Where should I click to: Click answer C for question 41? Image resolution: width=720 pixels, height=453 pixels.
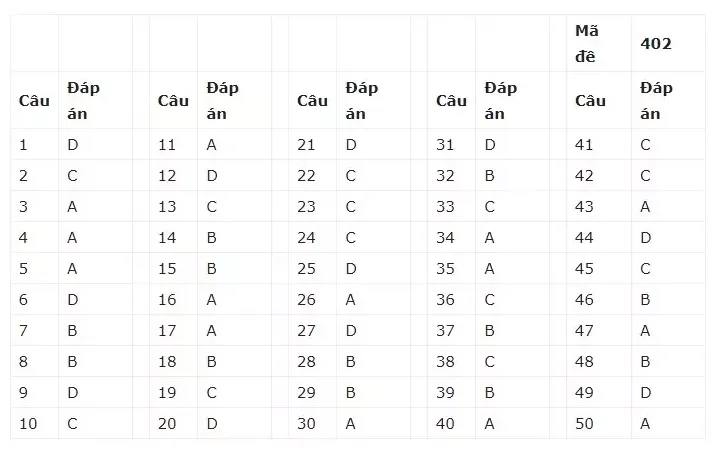point(668,145)
